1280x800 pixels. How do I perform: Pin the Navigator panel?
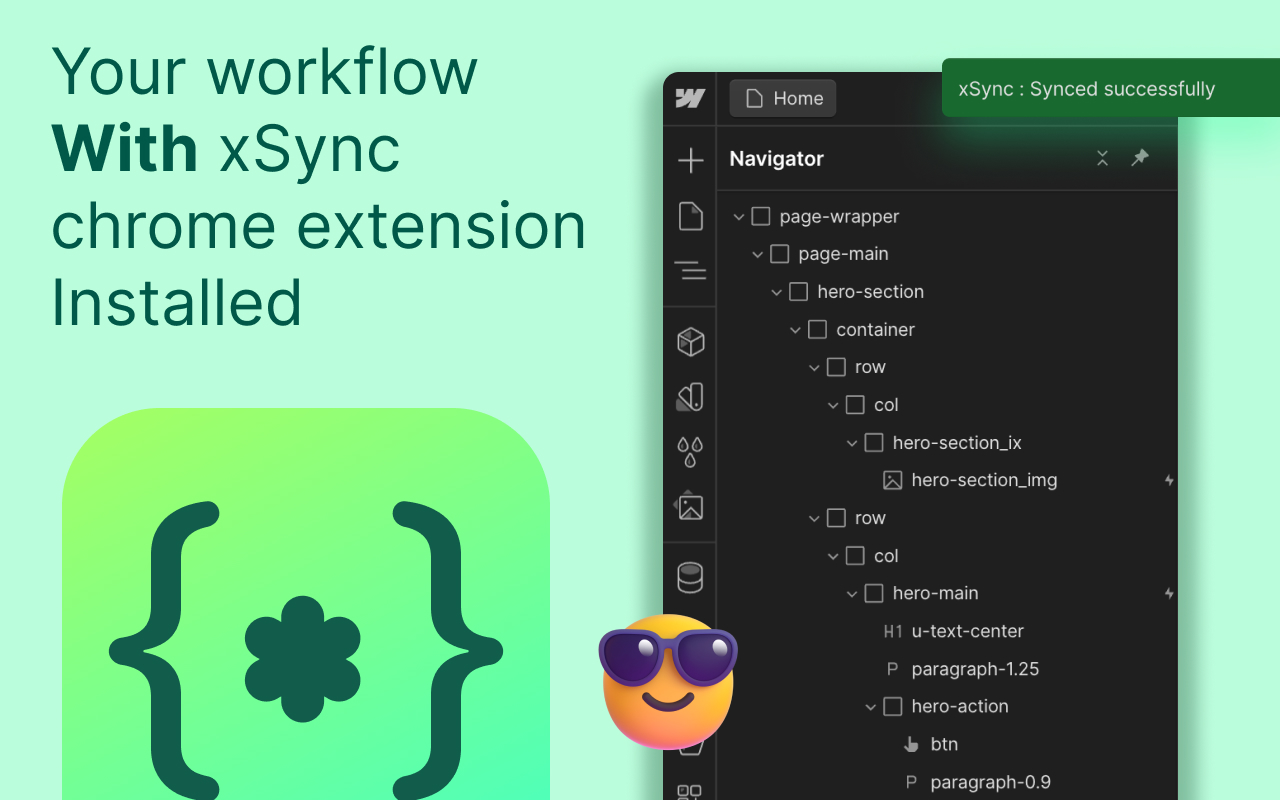(x=1140, y=158)
